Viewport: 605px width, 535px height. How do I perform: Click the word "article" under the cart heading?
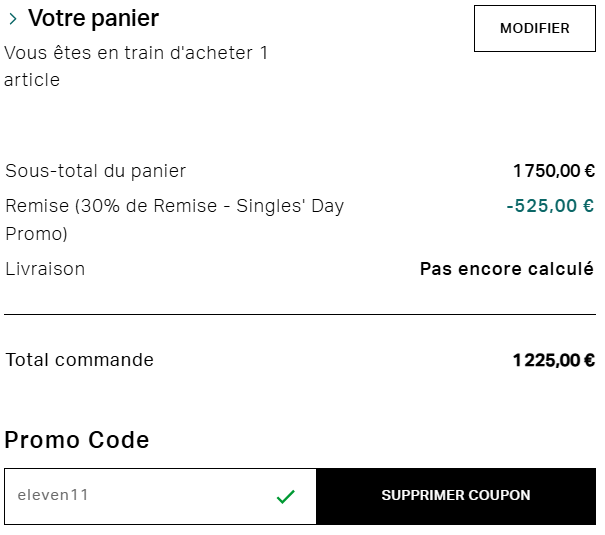coord(32,80)
